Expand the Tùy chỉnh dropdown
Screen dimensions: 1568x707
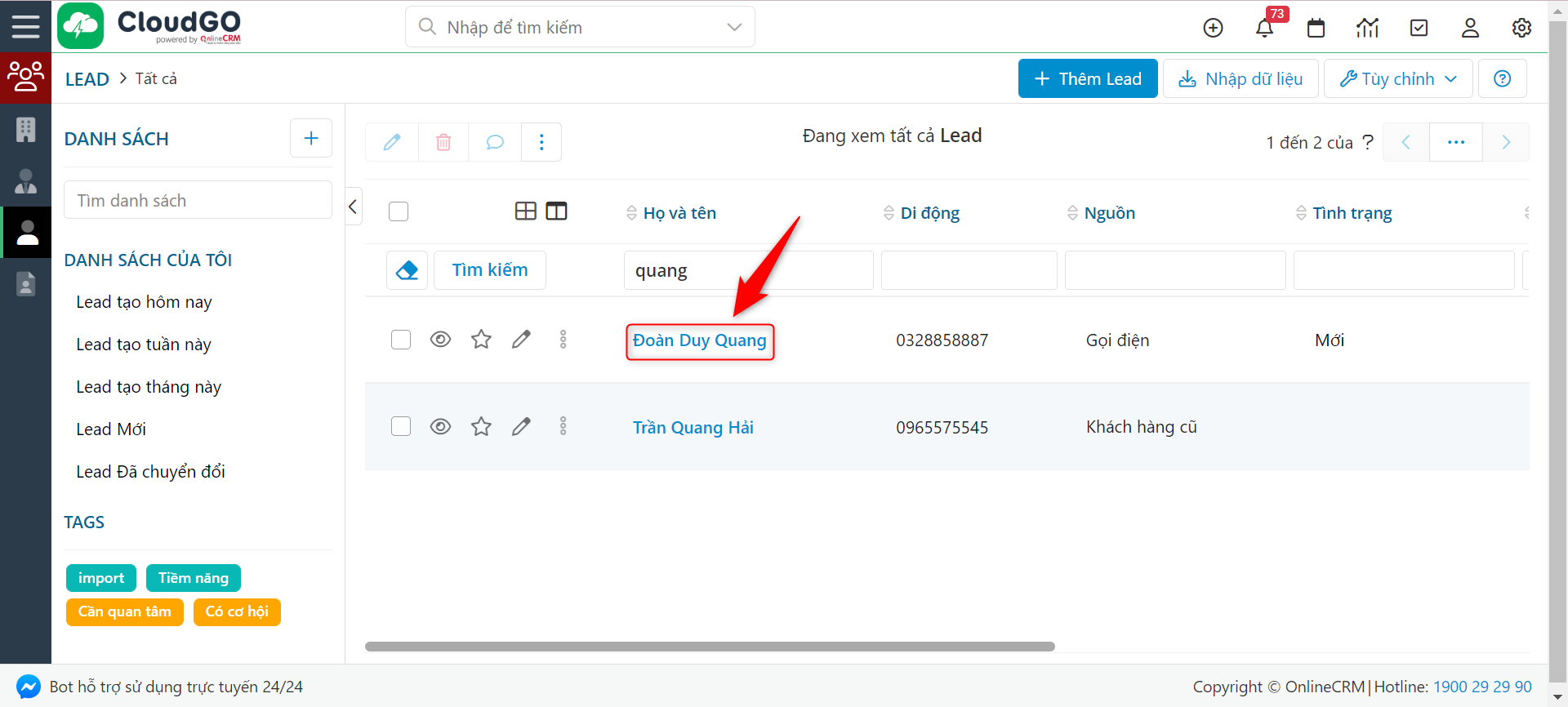pyautogui.click(x=1397, y=78)
